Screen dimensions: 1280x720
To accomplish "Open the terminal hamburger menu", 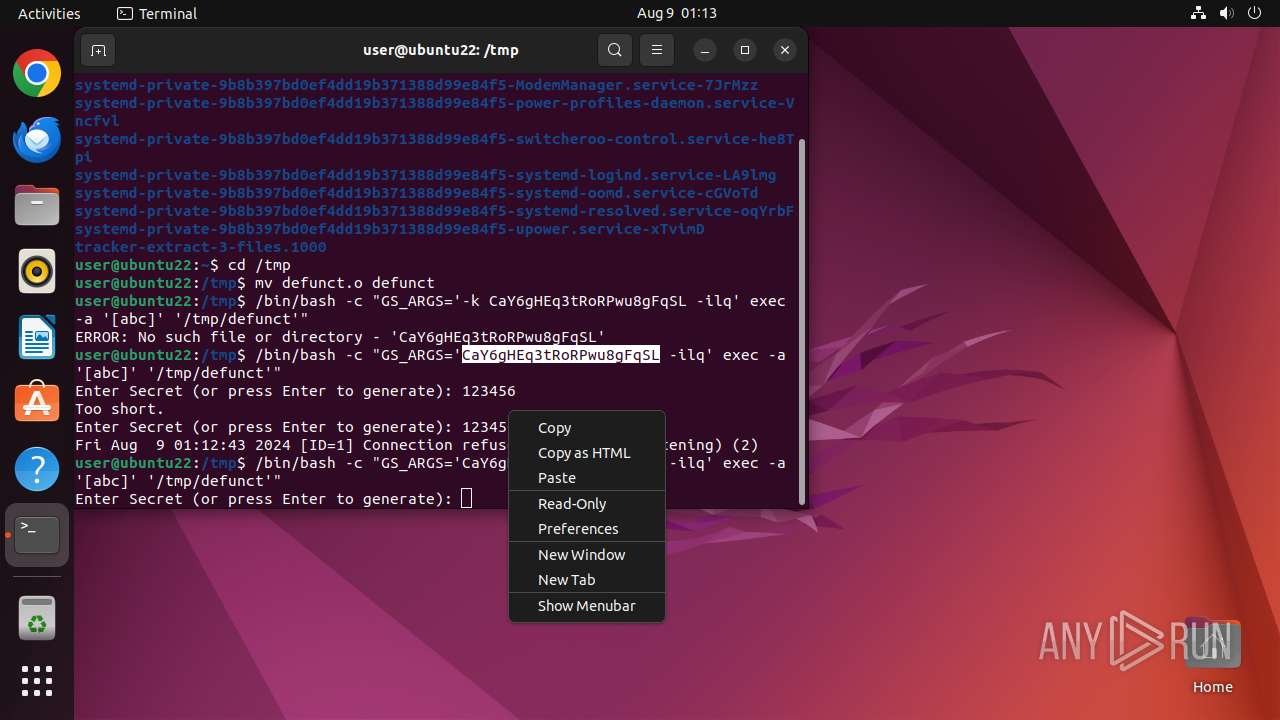I will pyautogui.click(x=657, y=50).
